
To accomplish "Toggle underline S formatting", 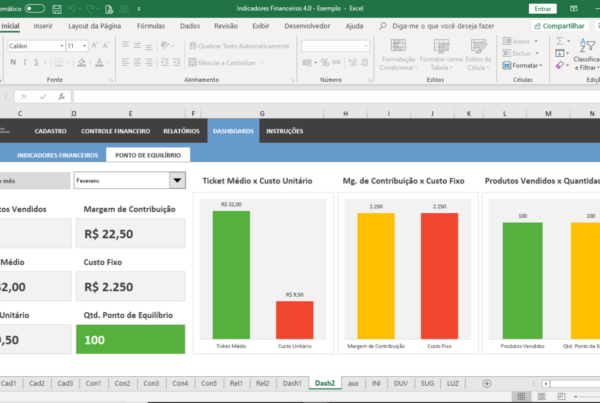I will (36, 62).
